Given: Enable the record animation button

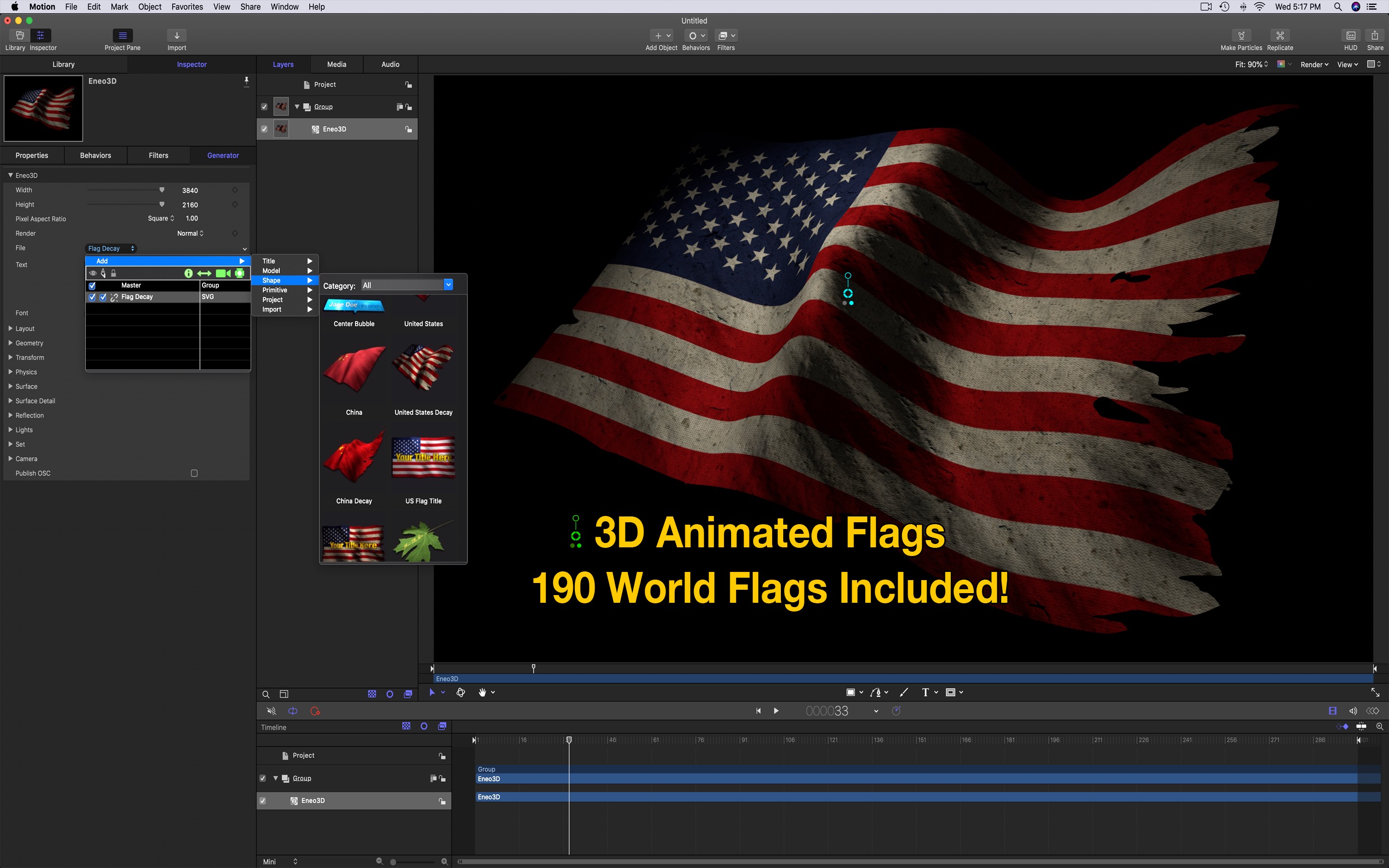Looking at the screenshot, I should coord(315,711).
